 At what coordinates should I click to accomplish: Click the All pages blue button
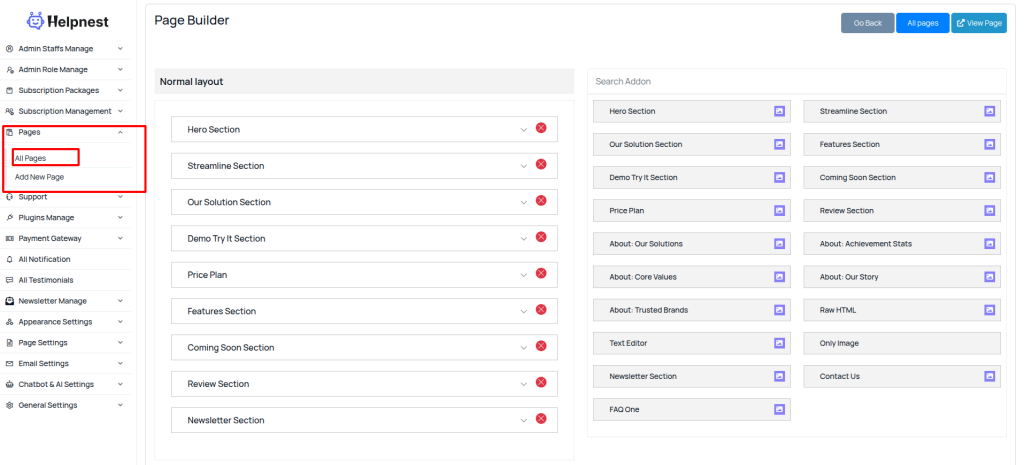pos(922,23)
